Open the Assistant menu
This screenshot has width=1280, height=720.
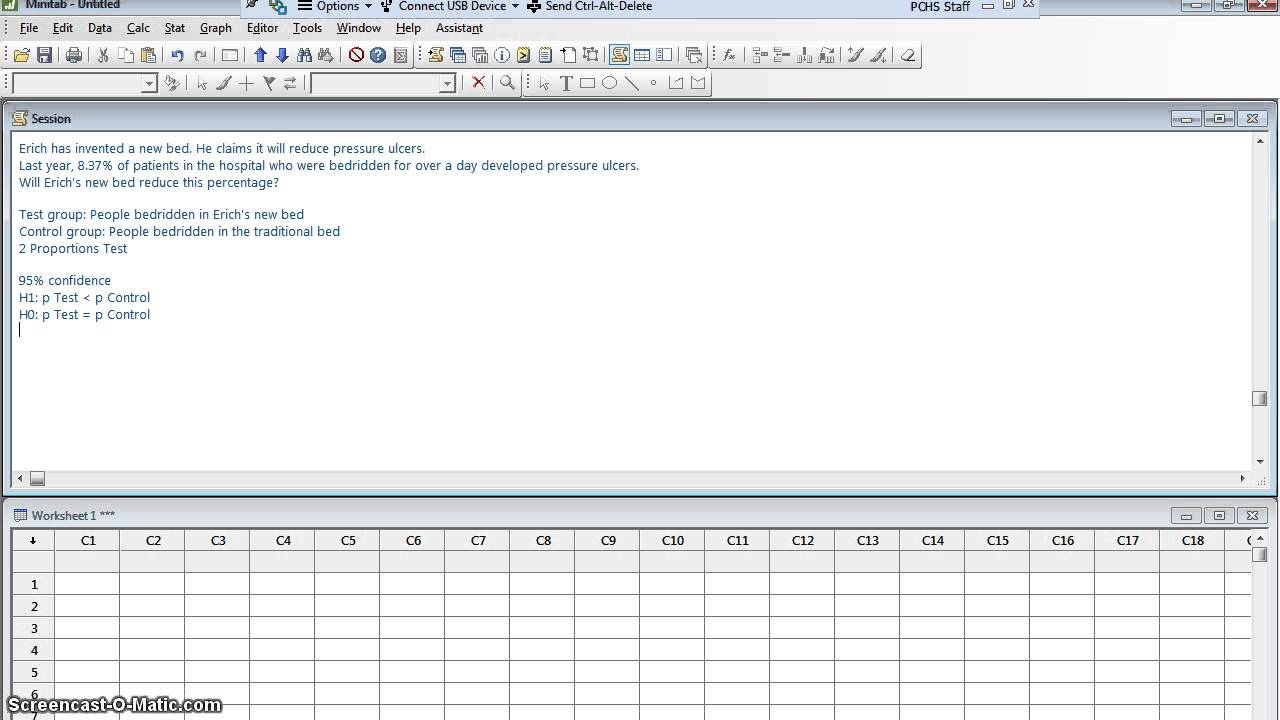pos(459,28)
